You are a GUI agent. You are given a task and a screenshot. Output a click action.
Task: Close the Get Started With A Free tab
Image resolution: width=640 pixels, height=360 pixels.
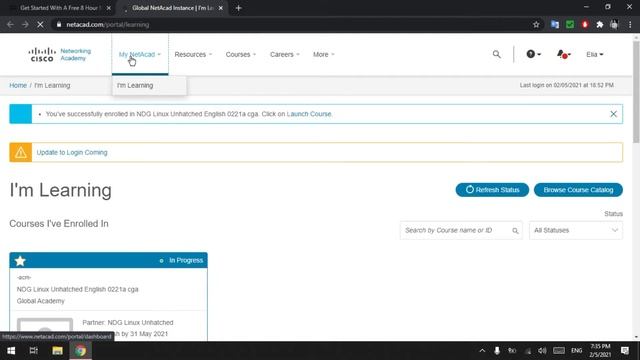coord(109,8)
